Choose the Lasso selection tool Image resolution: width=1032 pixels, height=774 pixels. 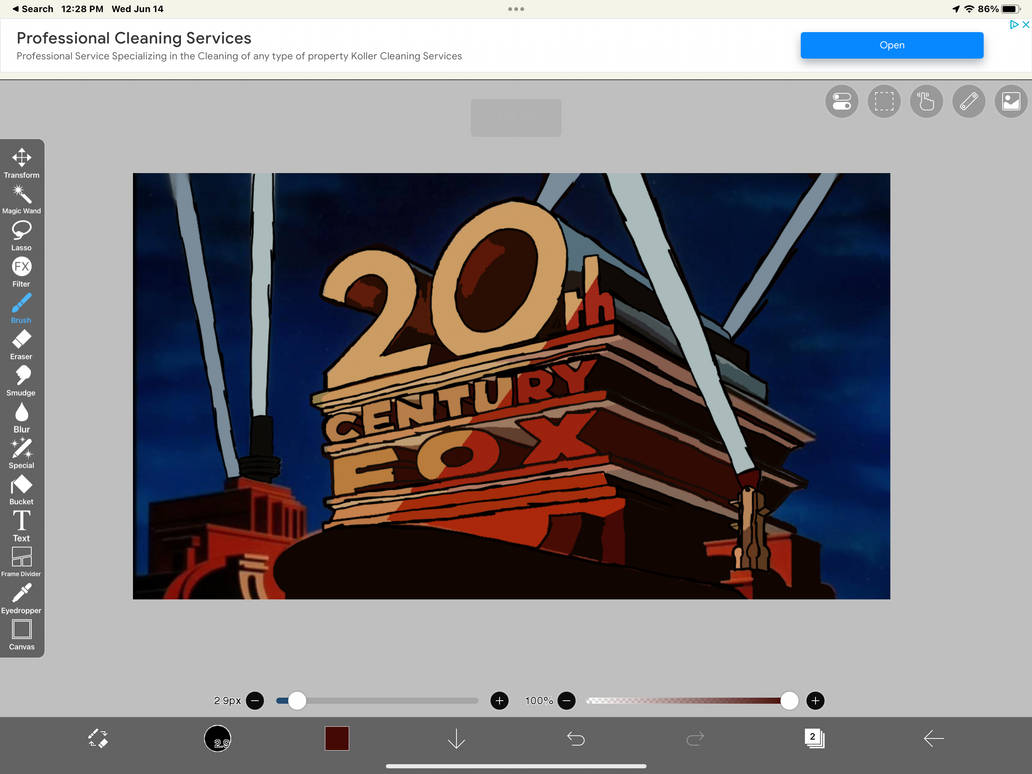click(21, 236)
